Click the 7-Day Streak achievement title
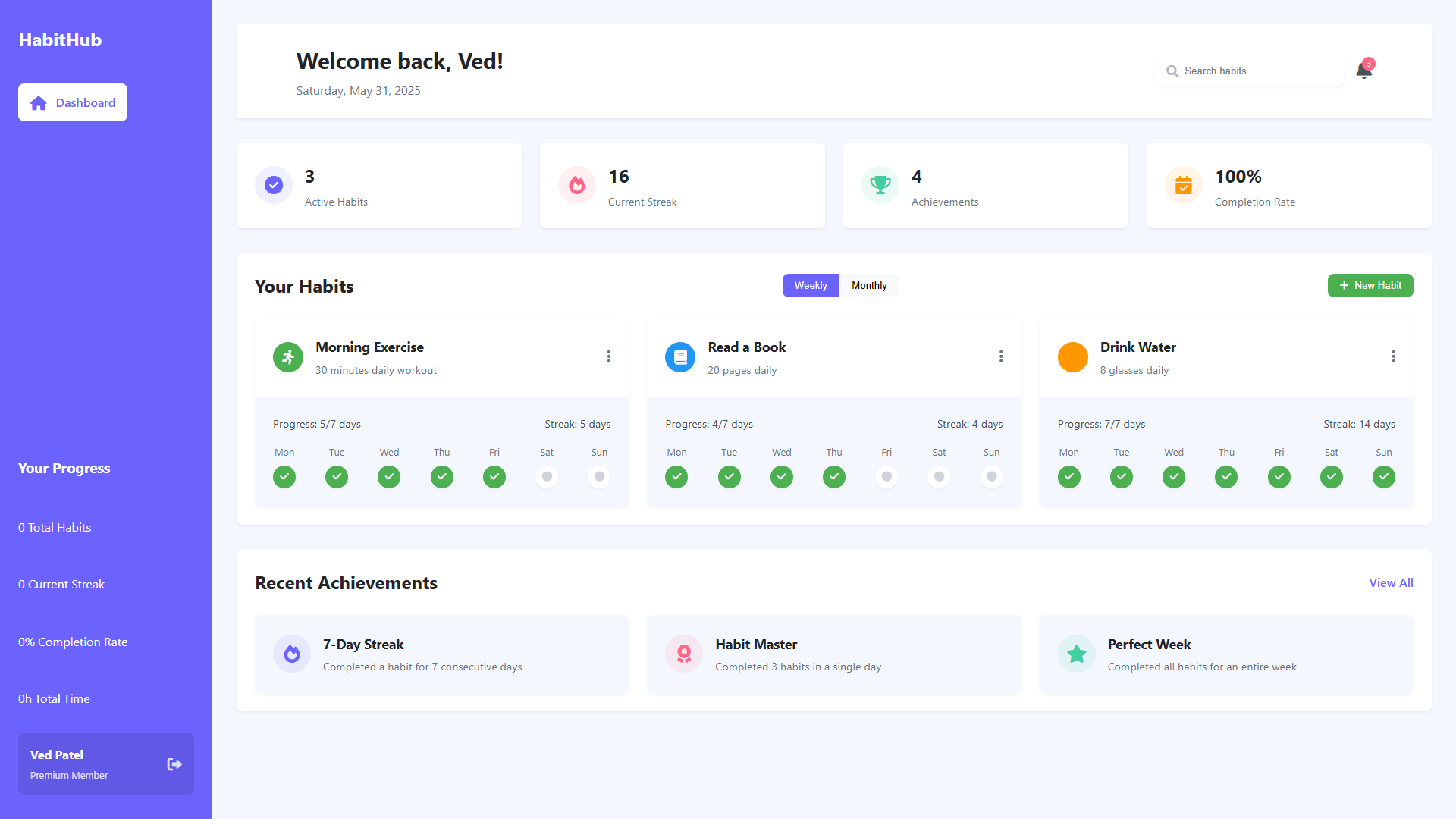 (363, 645)
